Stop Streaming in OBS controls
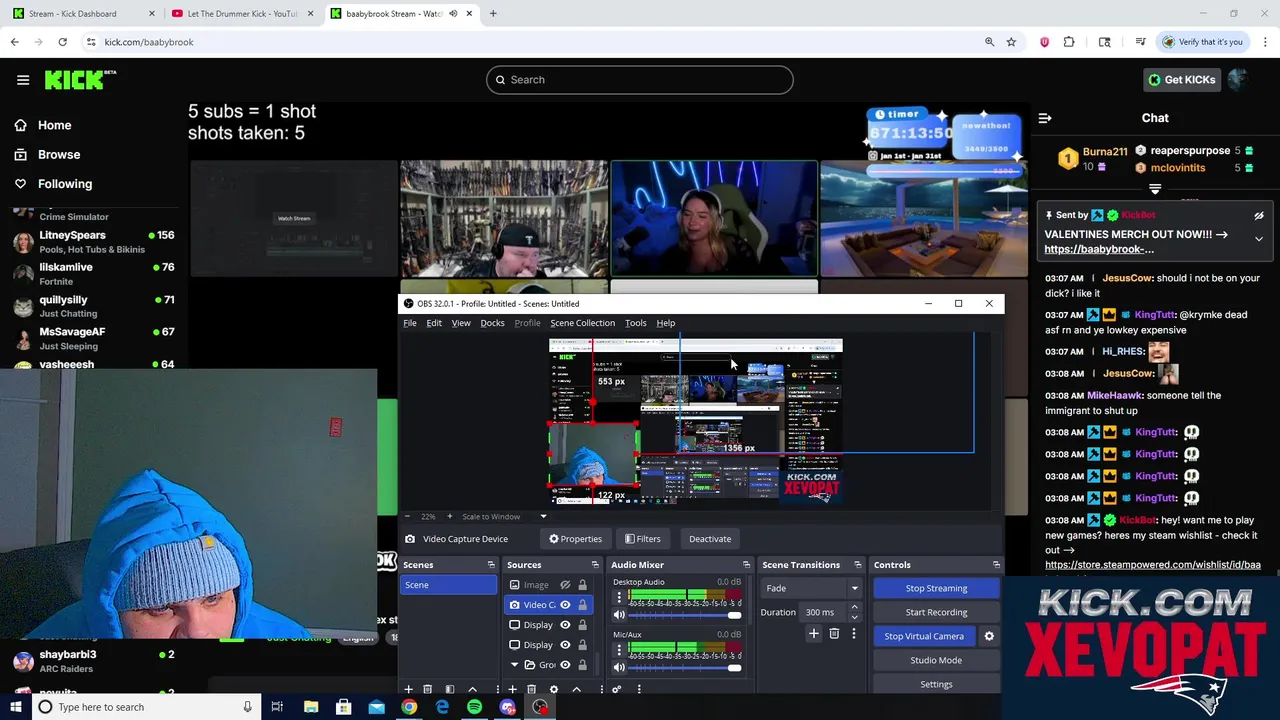 [936, 588]
